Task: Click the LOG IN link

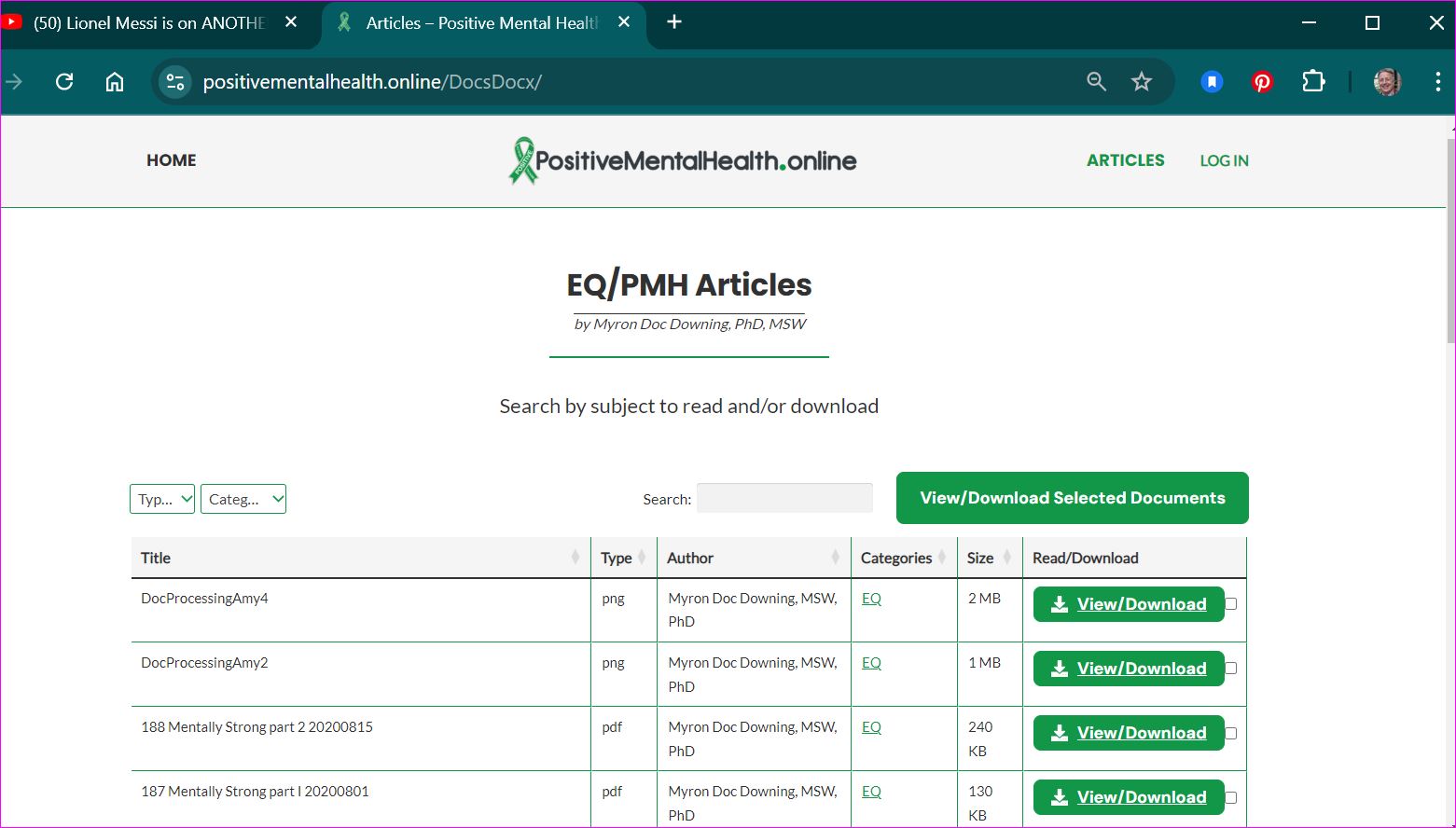Action: (x=1224, y=160)
